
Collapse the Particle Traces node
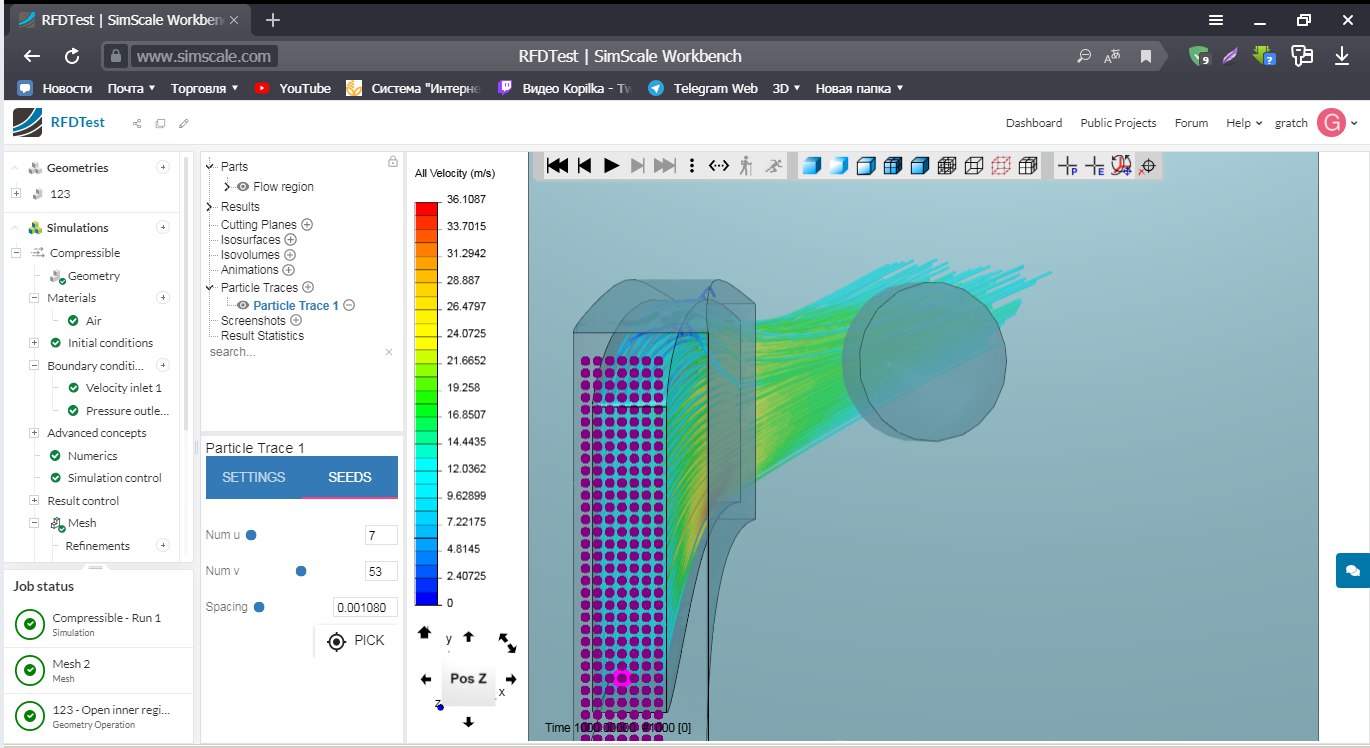pos(211,288)
